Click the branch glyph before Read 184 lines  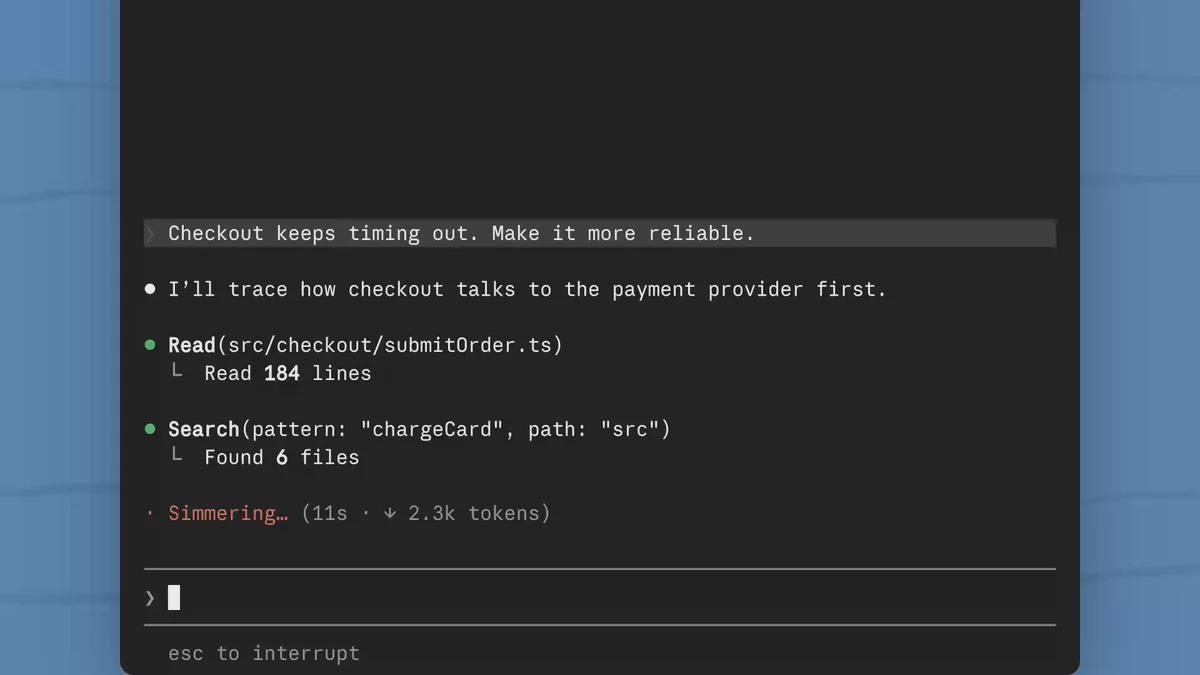(x=176, y=371)
